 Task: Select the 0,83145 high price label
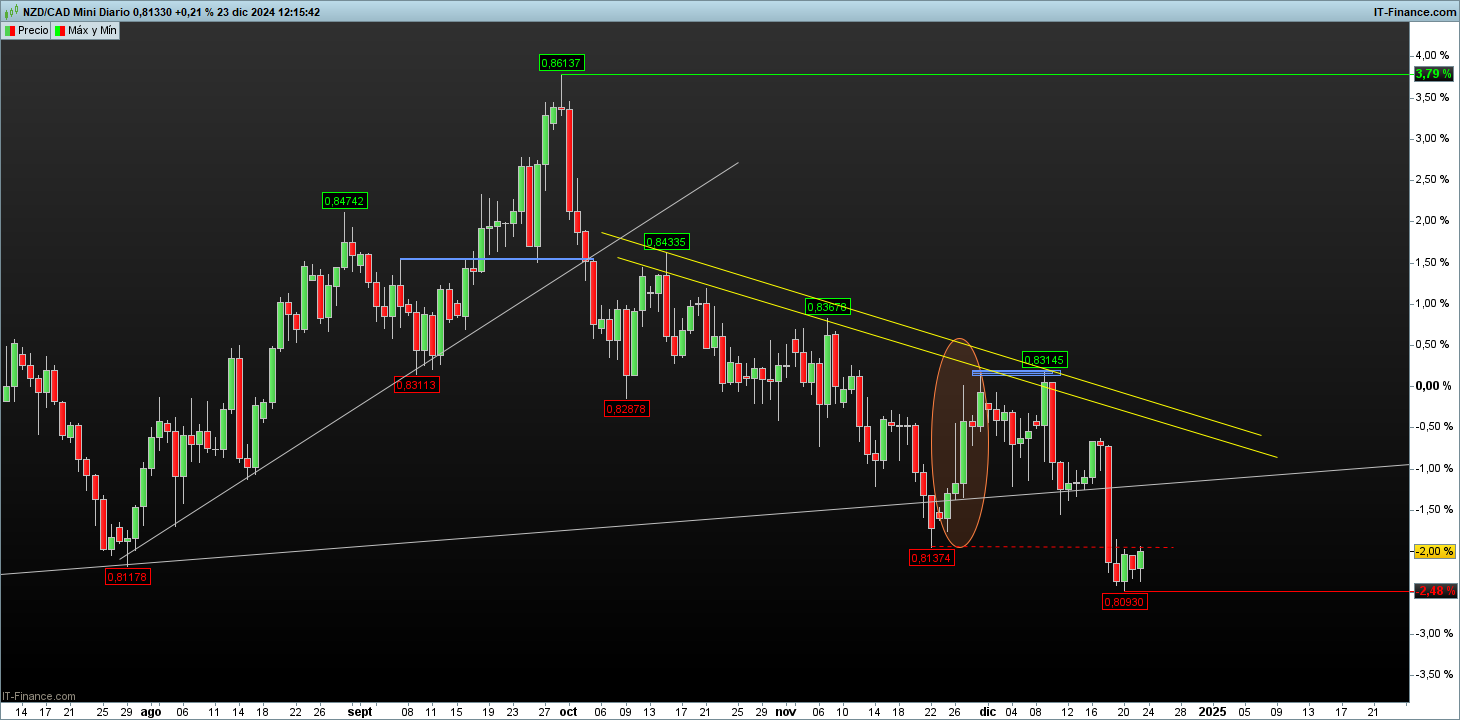1045,360
